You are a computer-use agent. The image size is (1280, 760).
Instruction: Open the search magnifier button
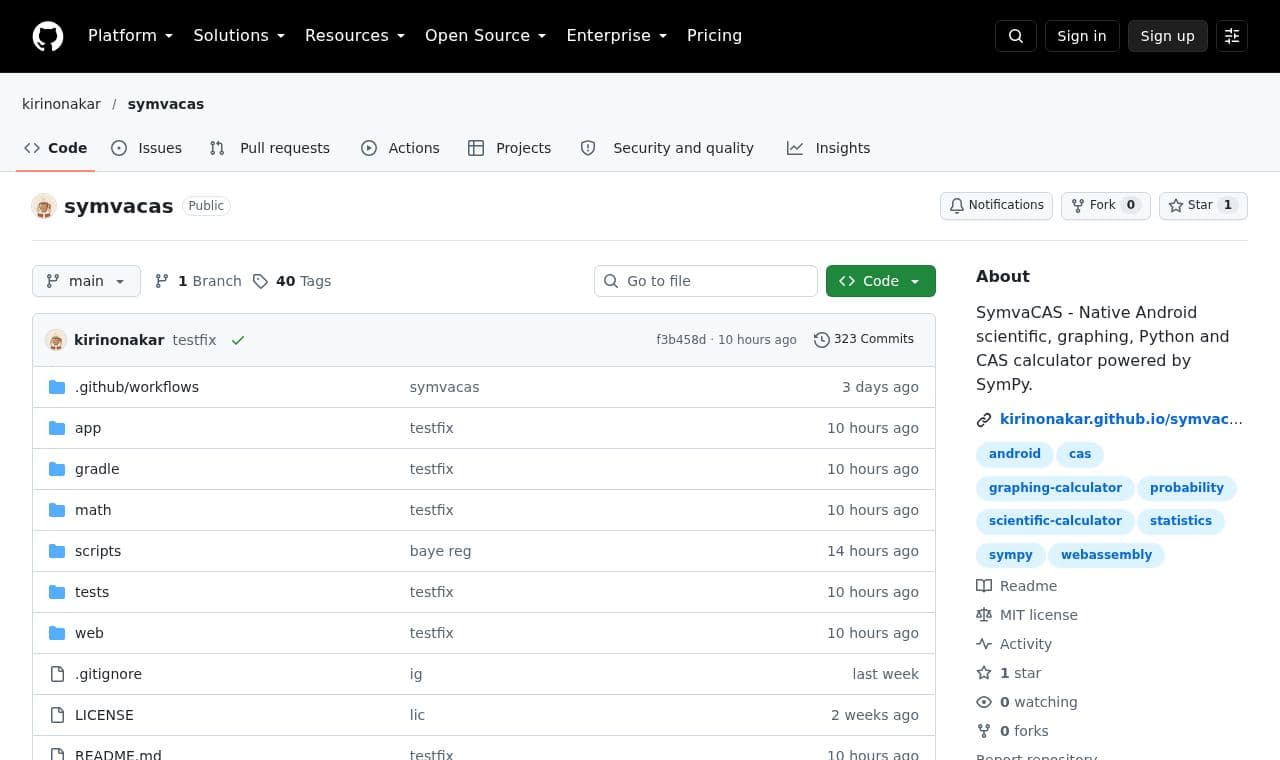(x=1016, y=36)
